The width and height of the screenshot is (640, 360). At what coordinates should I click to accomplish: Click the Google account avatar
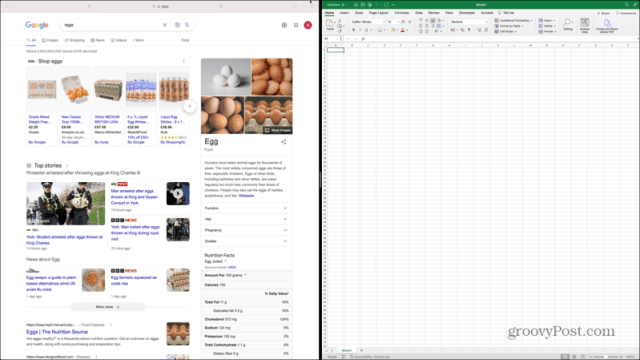click(308, 25)
